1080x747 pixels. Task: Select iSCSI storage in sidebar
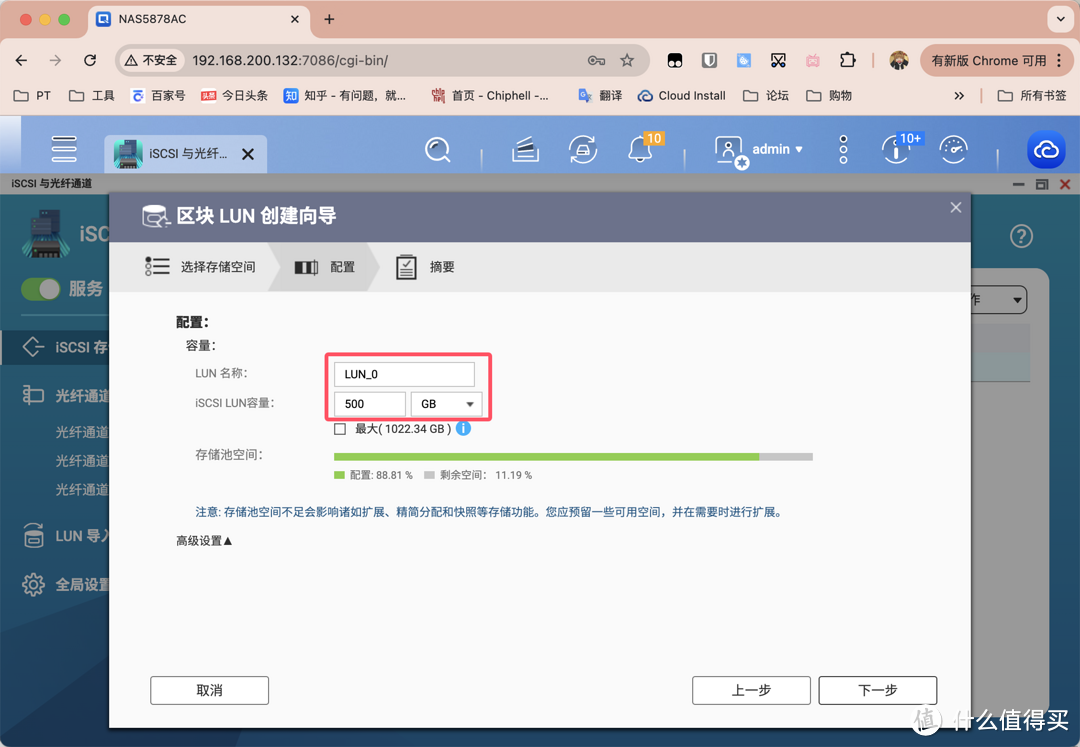(x=55, y=347)
